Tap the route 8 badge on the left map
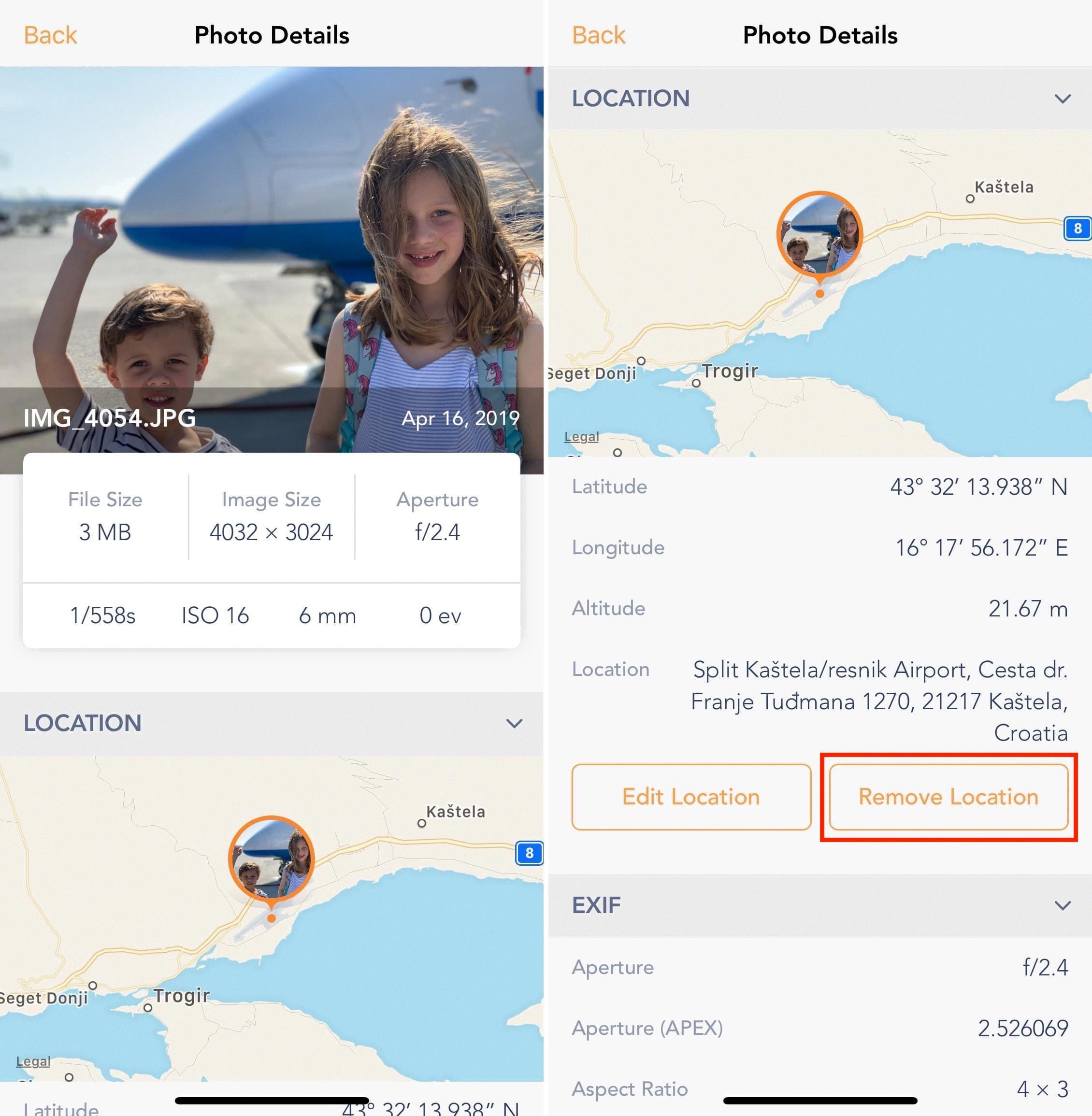The image size is (1092, 1116). pyautogui.click(x=529, y=853)
